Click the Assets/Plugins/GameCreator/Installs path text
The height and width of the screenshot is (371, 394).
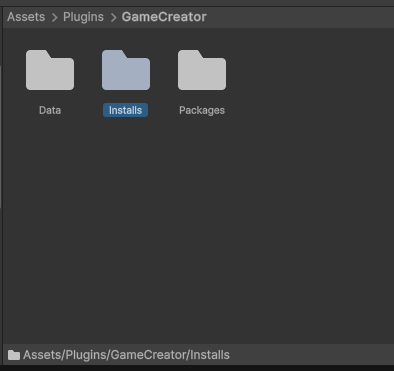(x=126, y=355)
